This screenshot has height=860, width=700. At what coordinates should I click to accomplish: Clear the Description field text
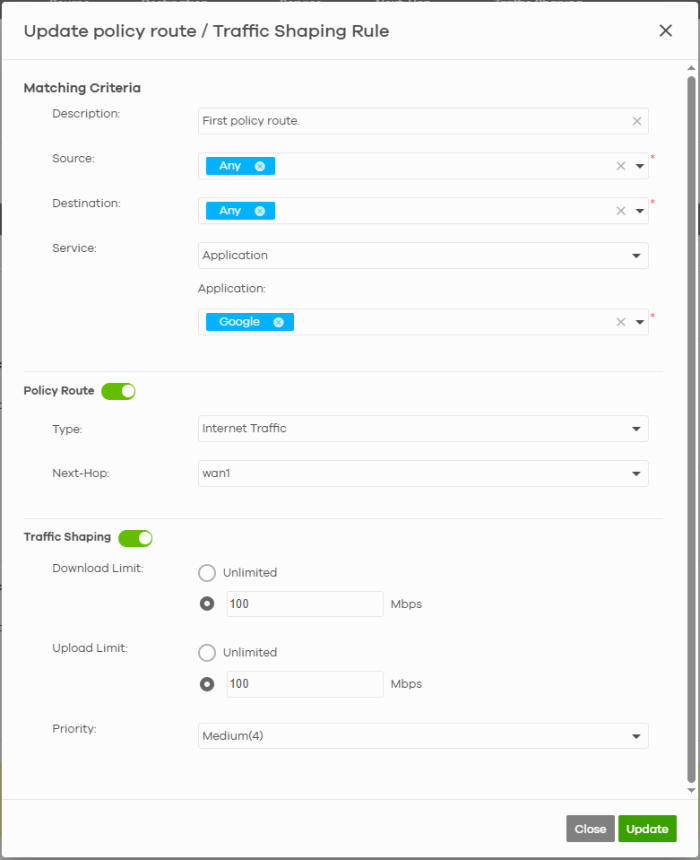pyautogui.click(x=637, y=121)
